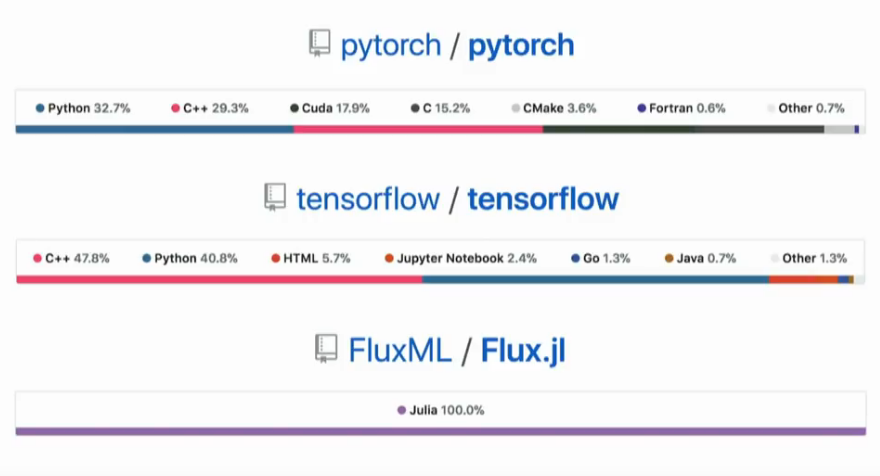Open the tensorflow owner link

pyautogui.click(x=368, y=199)
